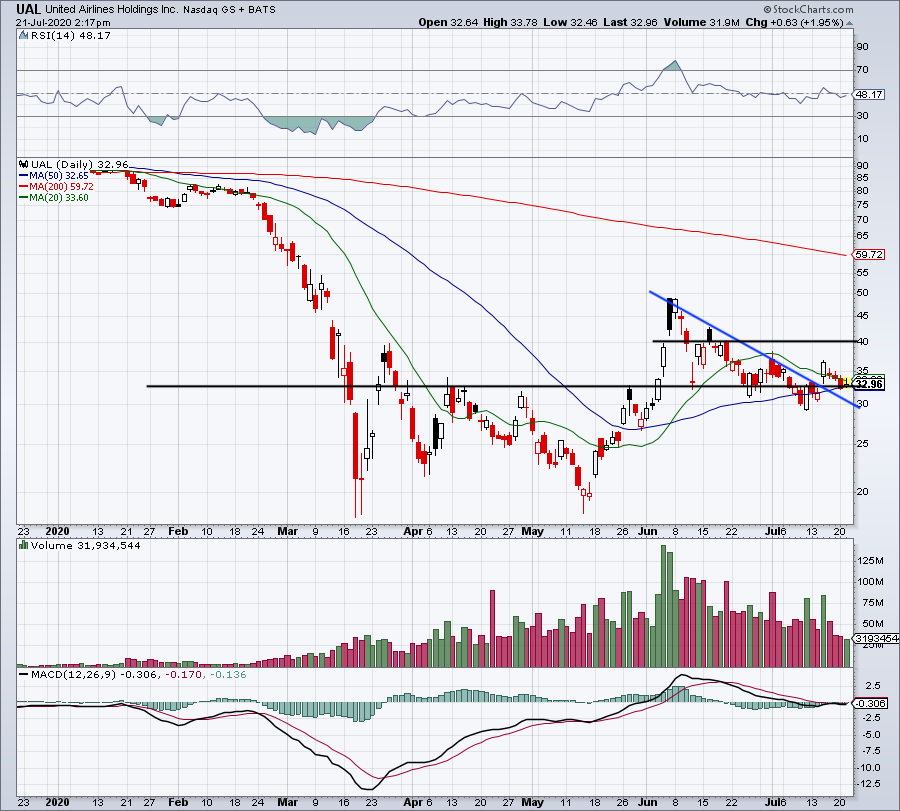
Task: Click the Chg +0.63 (+1.95%) value
Action: point(794,22)
